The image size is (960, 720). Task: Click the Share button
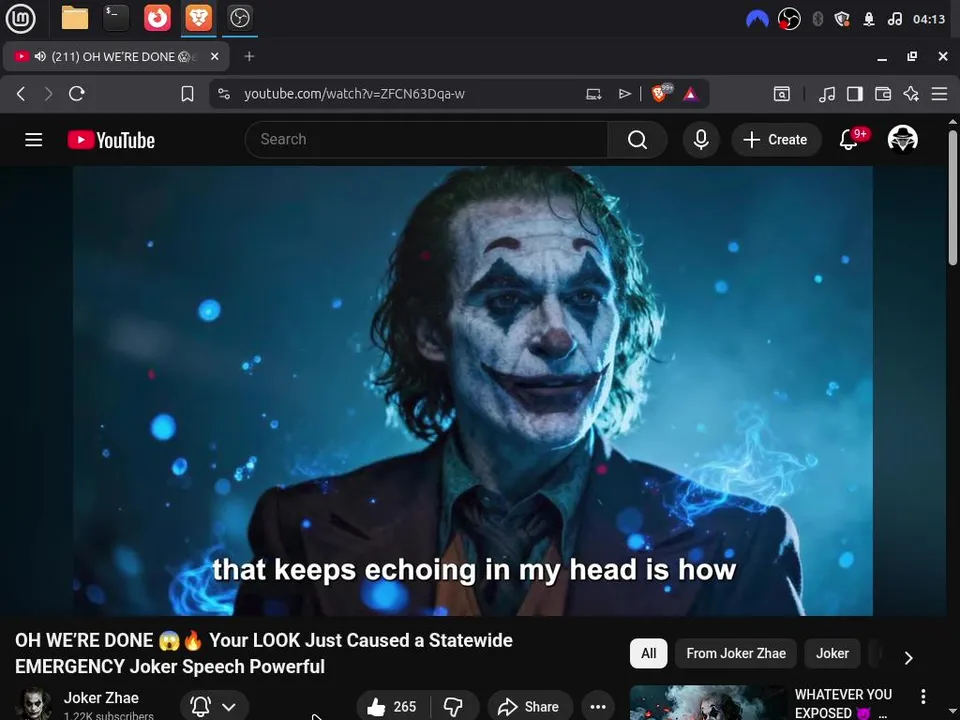tap(530, 707)
